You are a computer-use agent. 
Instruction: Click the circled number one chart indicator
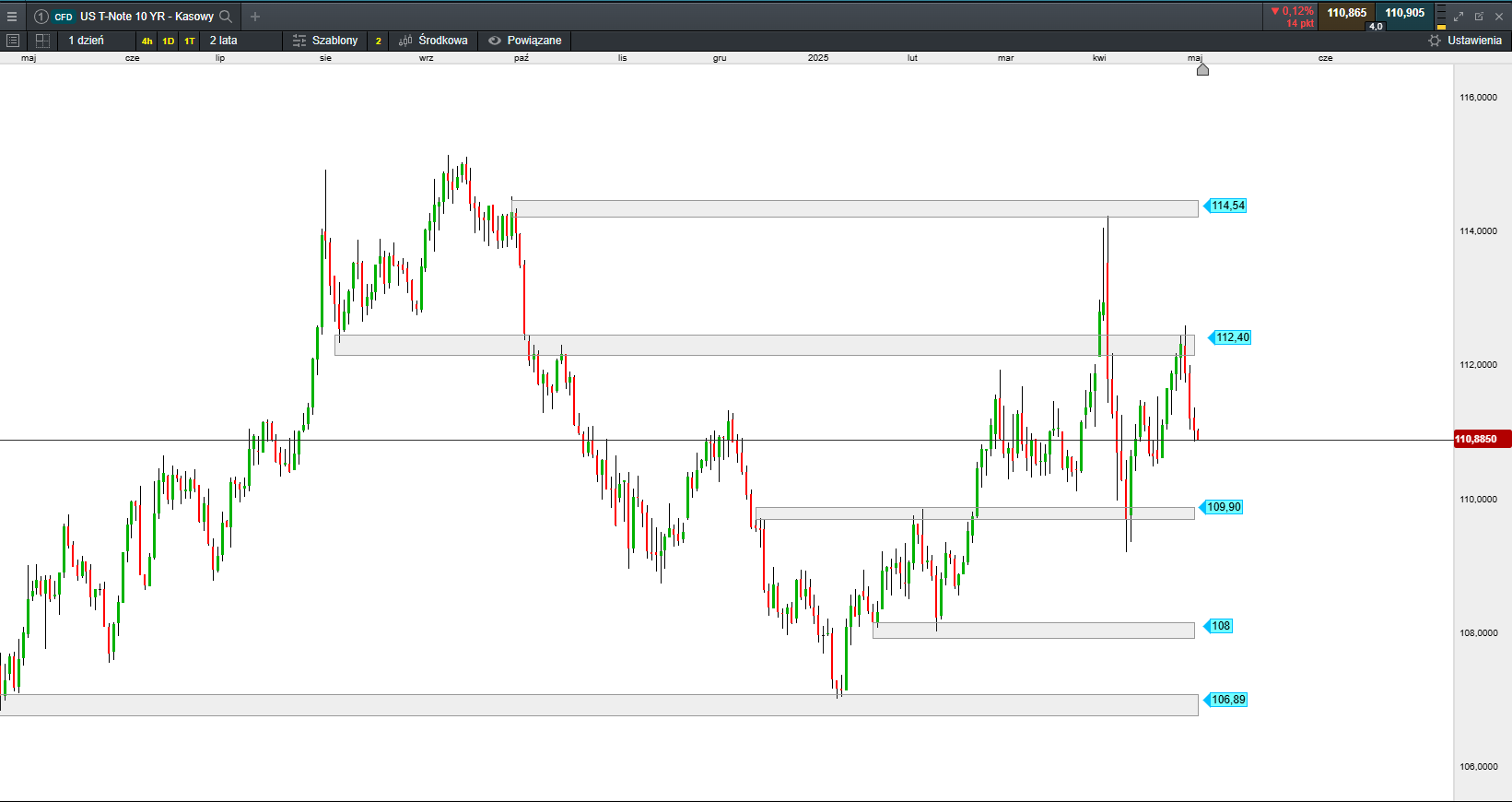point(41,17)
